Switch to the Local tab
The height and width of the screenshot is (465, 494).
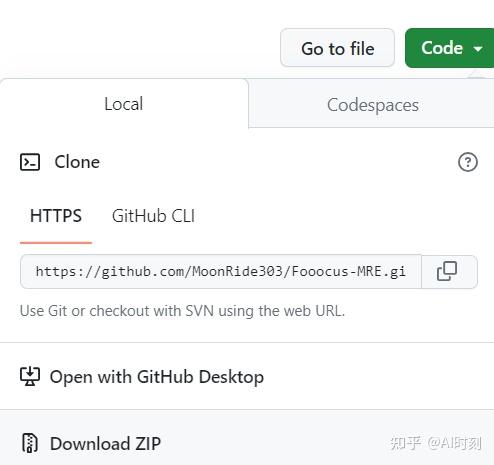pyautogui.click(x=124, y=104)
